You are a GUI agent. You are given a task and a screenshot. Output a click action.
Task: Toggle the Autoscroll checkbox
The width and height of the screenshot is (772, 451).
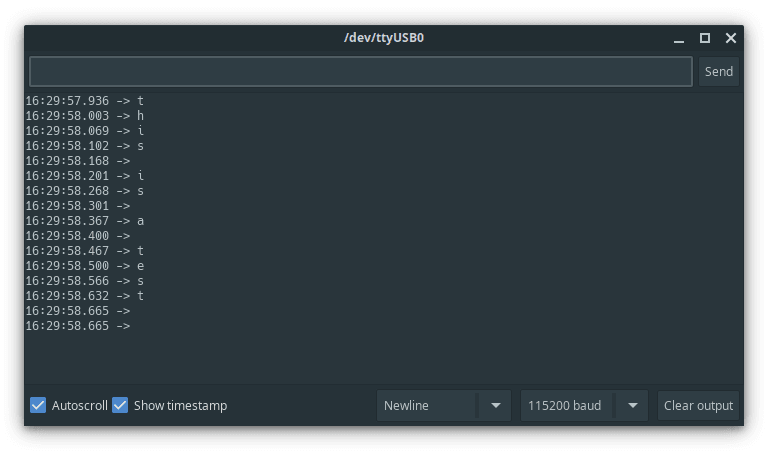point(39,405)
